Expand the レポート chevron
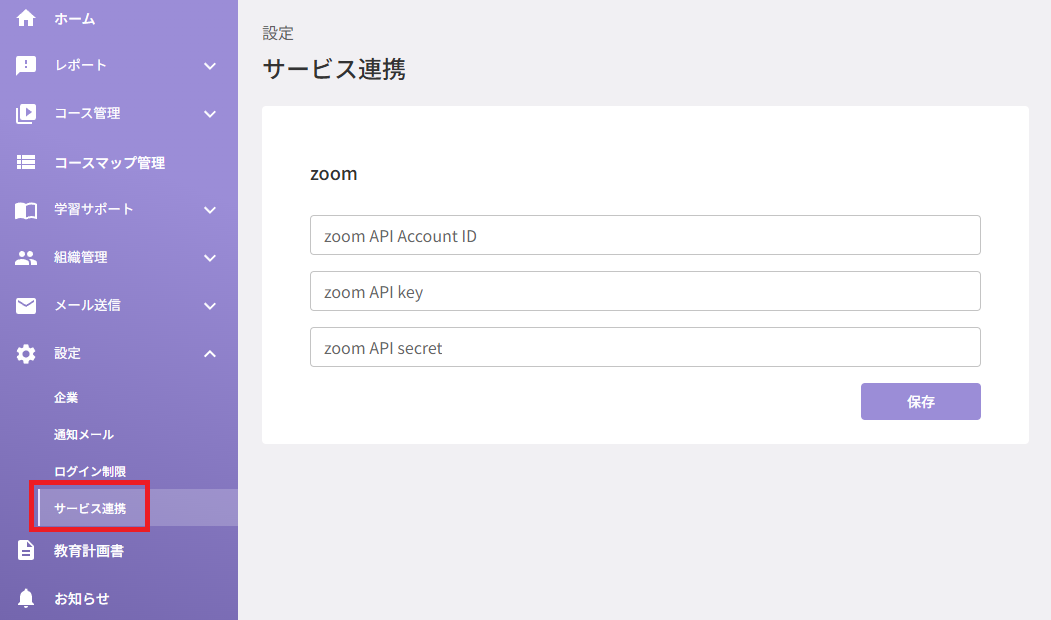The height and width of the screenshot is (620, 1051). tap(210, 66)
